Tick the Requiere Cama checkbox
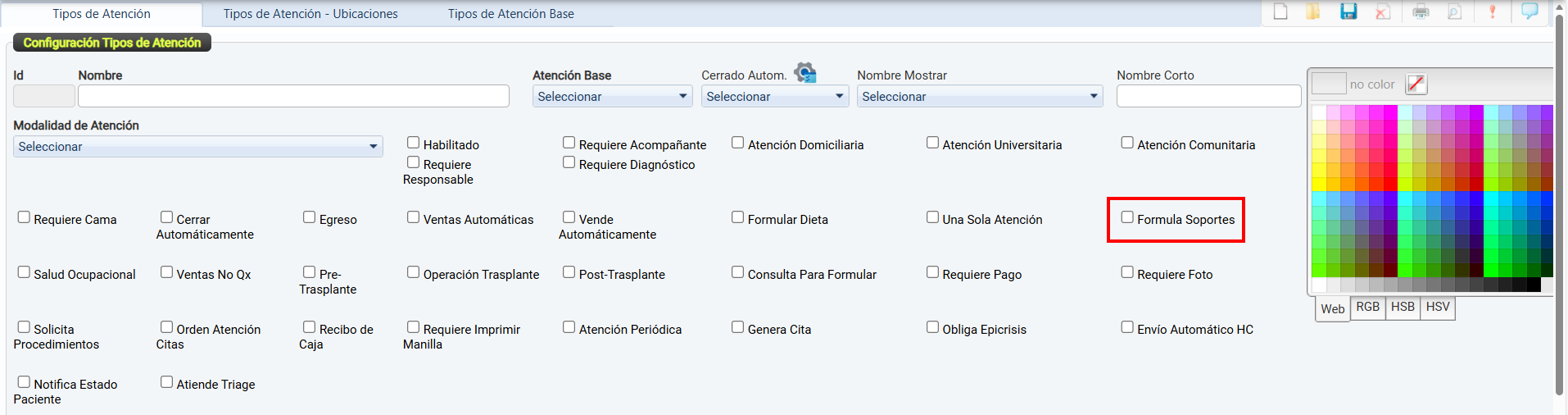 point(24,217)
